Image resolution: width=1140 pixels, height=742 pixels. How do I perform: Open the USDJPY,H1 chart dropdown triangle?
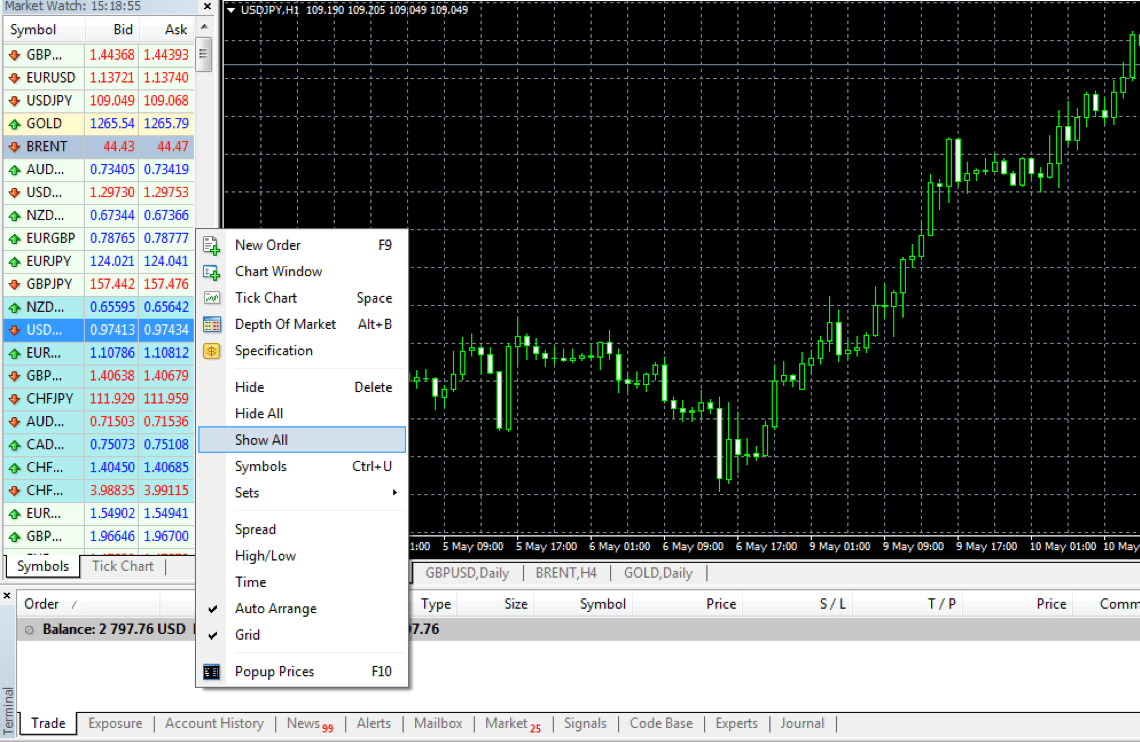[231, 10]
